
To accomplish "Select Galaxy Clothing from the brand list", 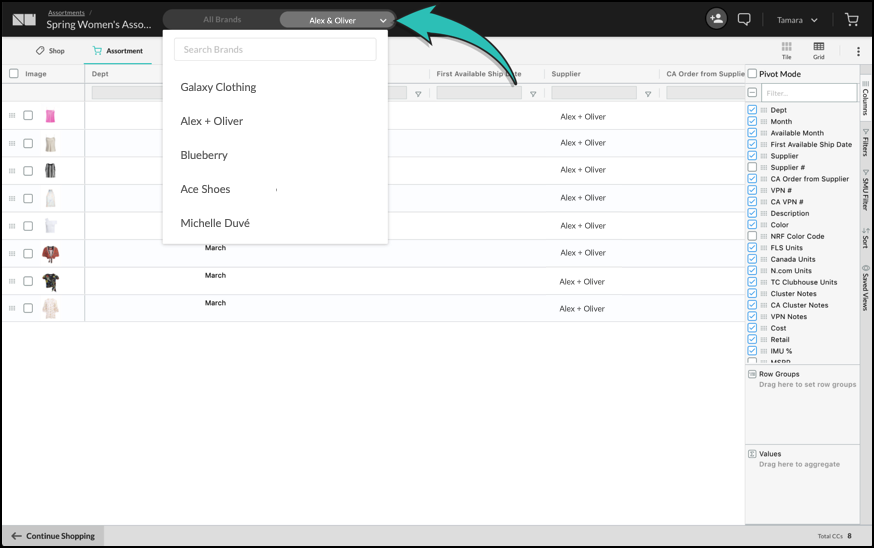I will coord(218,87).
